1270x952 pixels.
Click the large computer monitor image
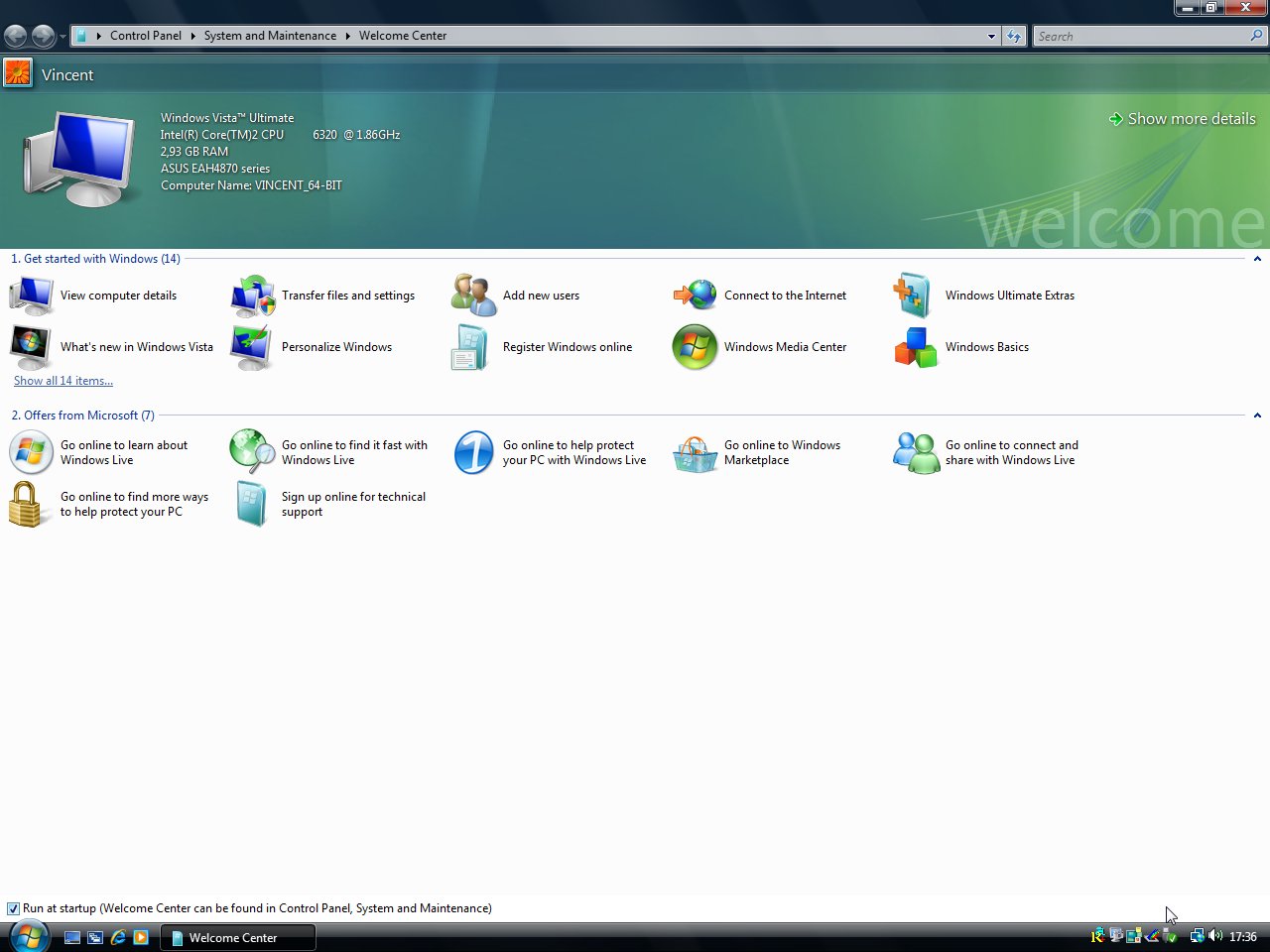78,159
